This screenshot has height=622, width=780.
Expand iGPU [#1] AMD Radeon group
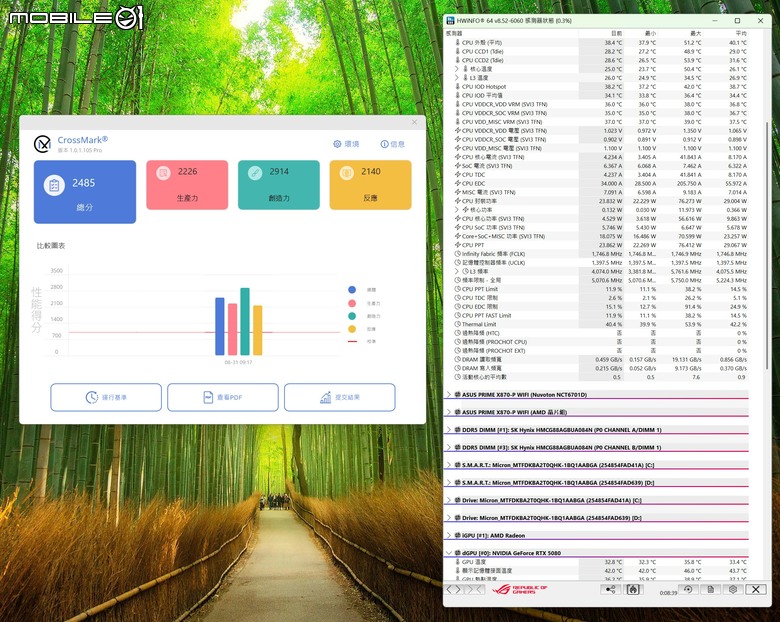pos(449,535)
